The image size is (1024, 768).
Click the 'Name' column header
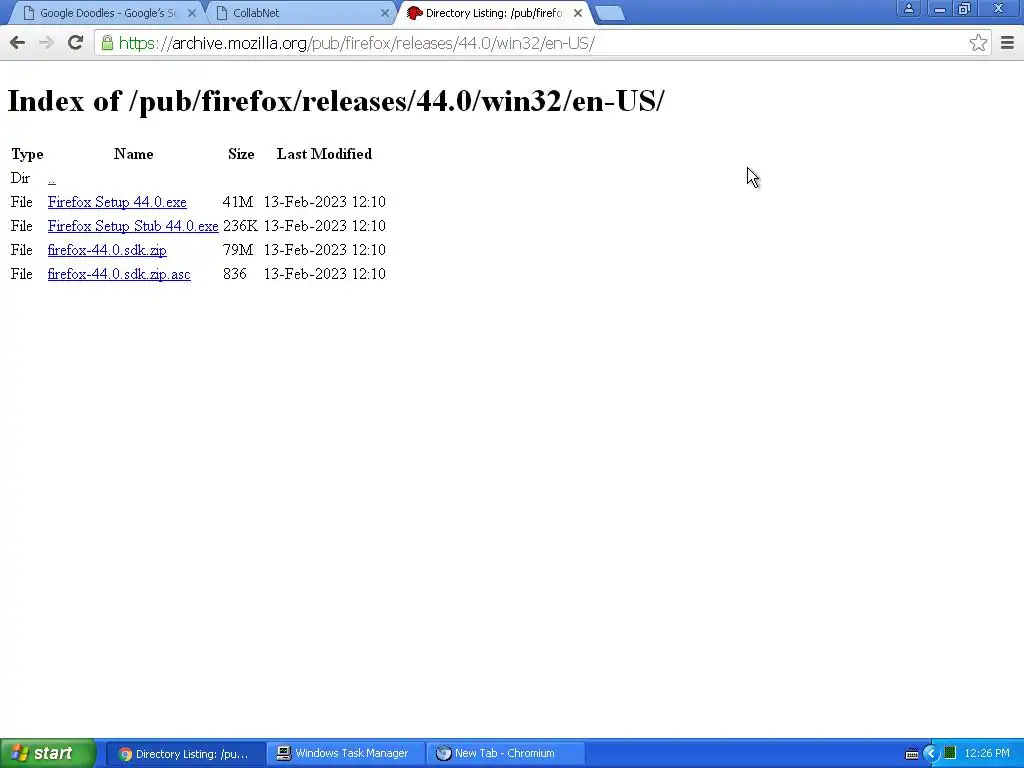tap(133, 154)
